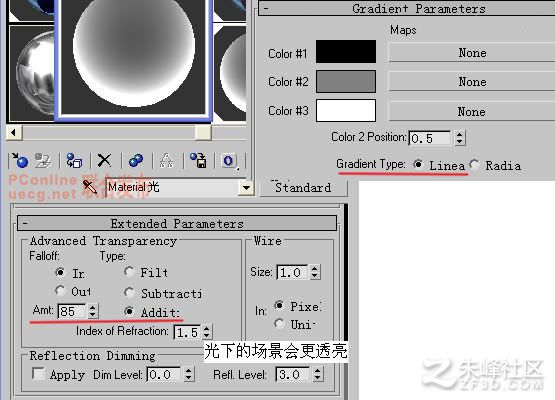Image resolution: width=555 pixels, height=400 pixels.
Task: Open Color #2 gray swatch
Action: coord(345,81)
